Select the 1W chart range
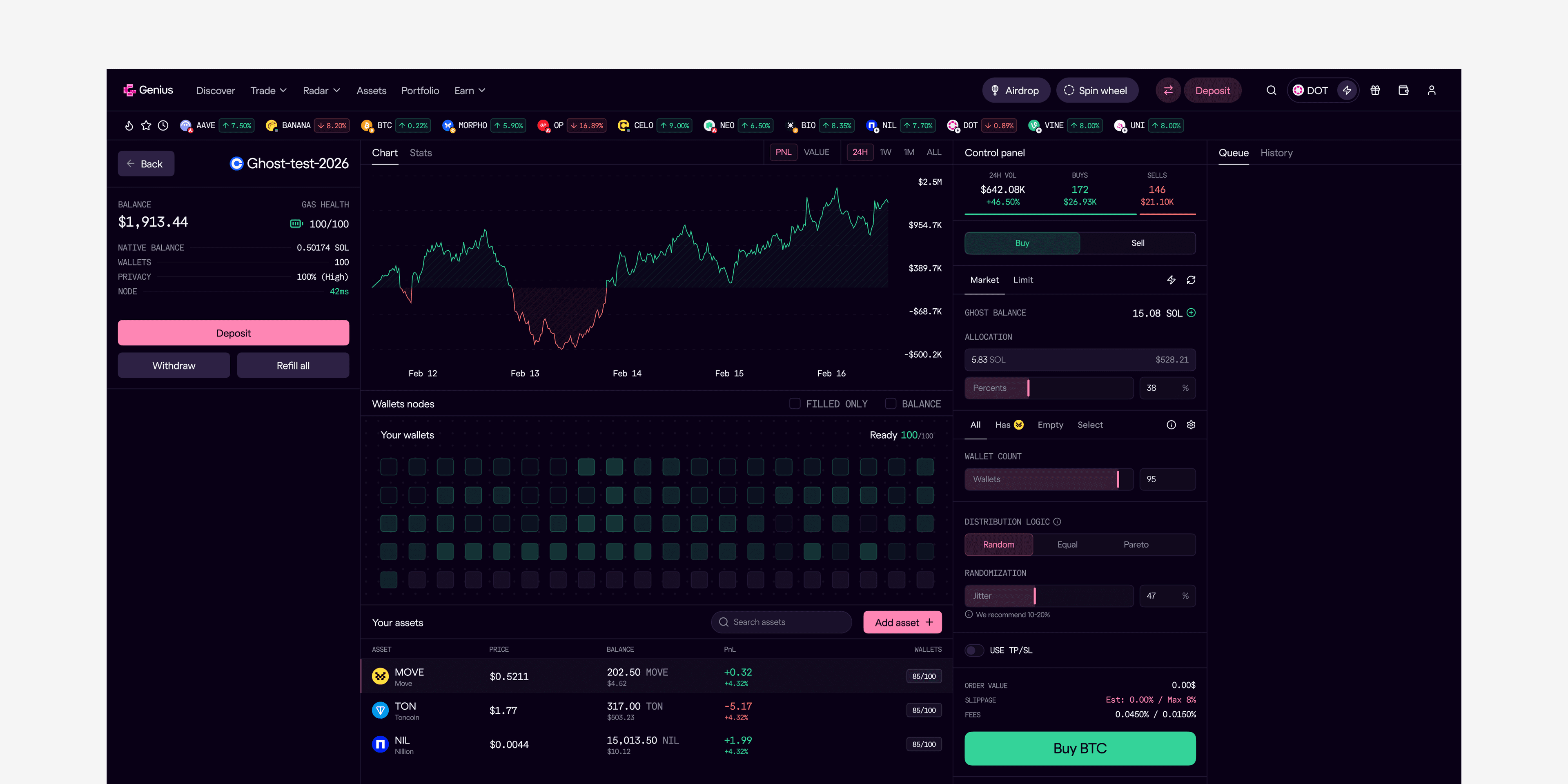The height and width of the screenshot is (784, 1568). 886,152
